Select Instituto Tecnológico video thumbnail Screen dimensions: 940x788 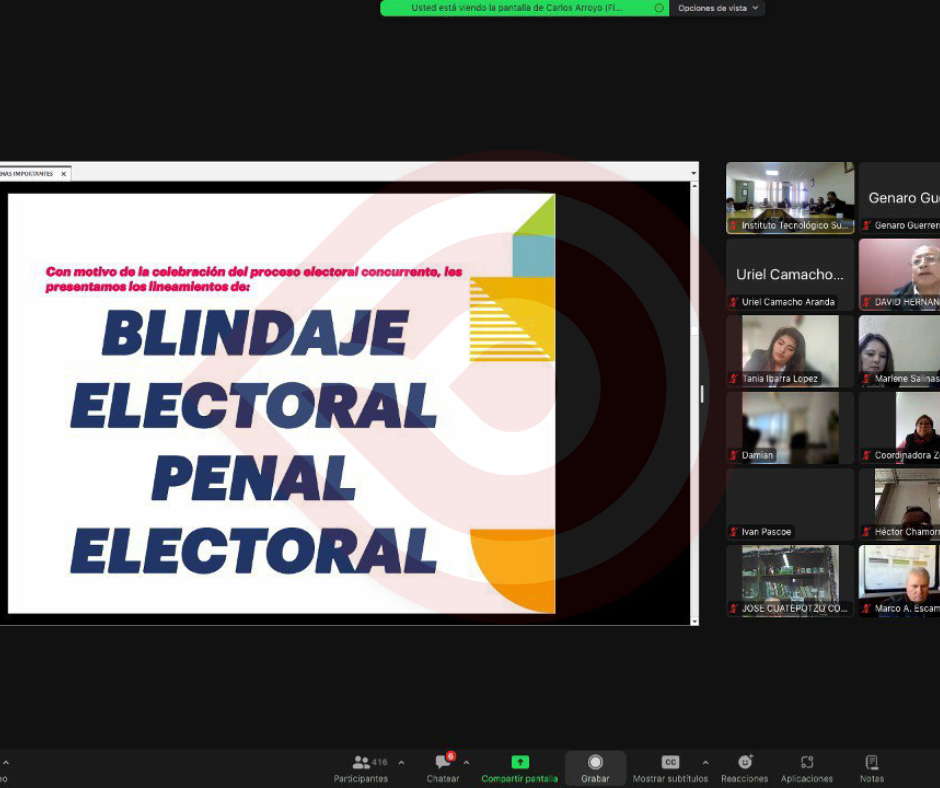[790, 197]
